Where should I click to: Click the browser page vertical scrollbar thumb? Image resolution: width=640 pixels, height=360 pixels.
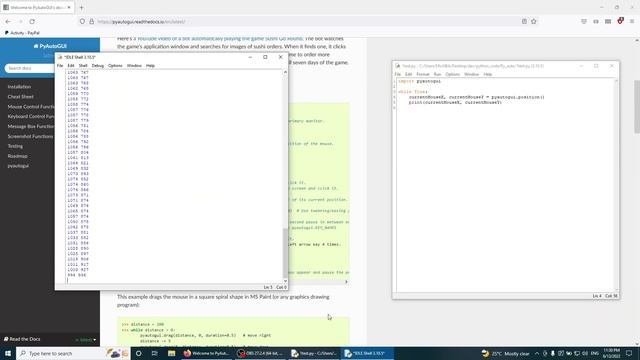point(637,107)
